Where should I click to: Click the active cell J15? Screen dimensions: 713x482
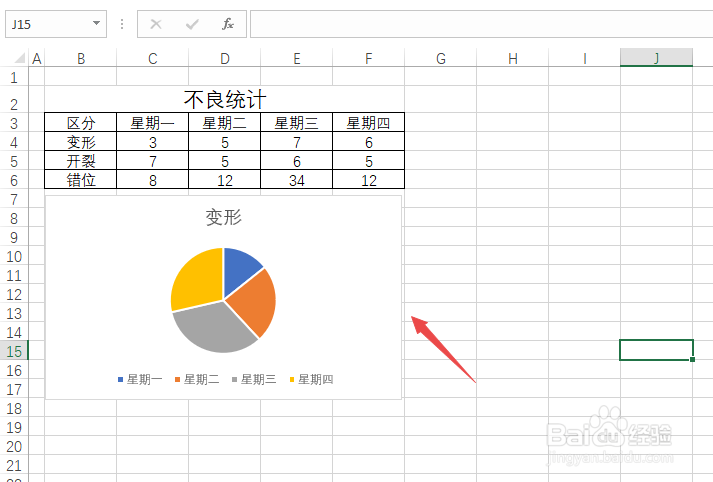pyautogui.click(x=656, y=350)
